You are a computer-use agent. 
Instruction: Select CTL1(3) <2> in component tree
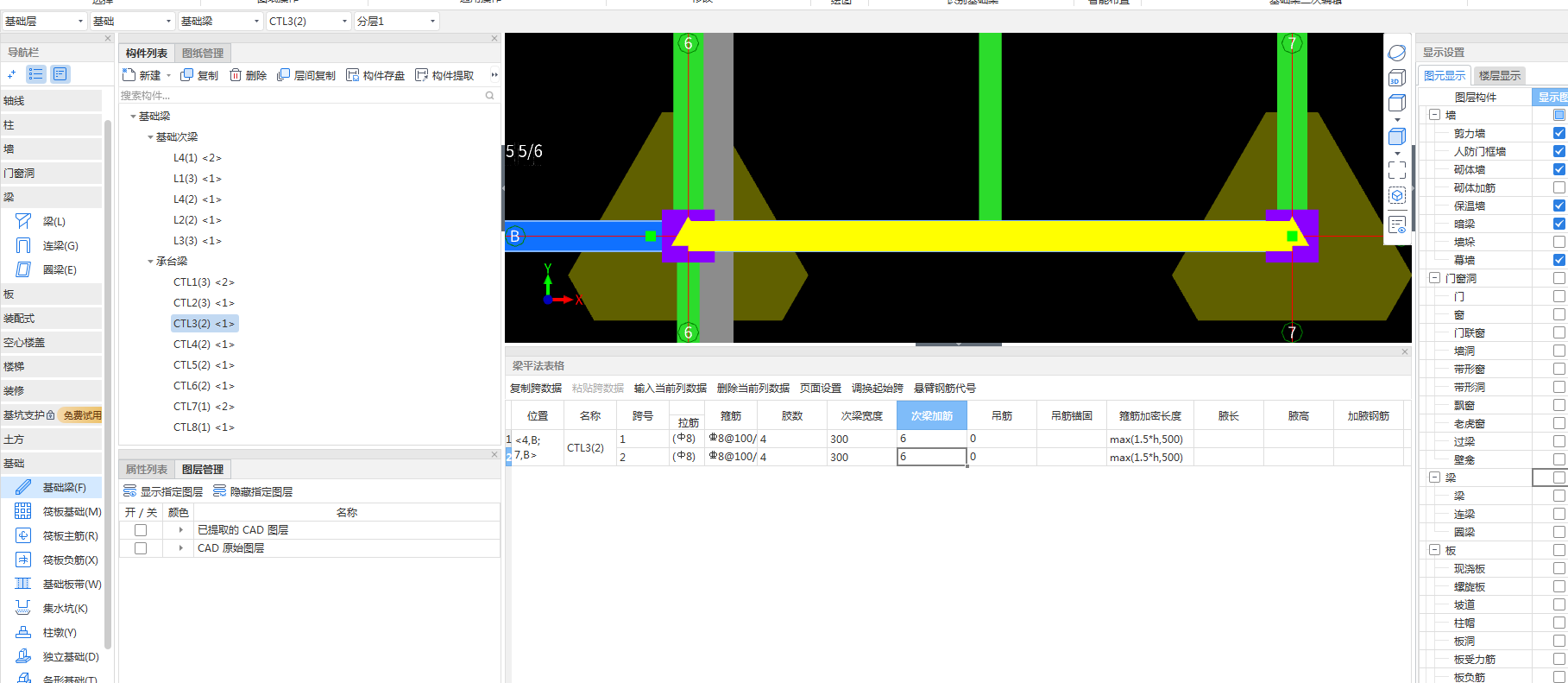pyautogui.click(x=204, y=282)
